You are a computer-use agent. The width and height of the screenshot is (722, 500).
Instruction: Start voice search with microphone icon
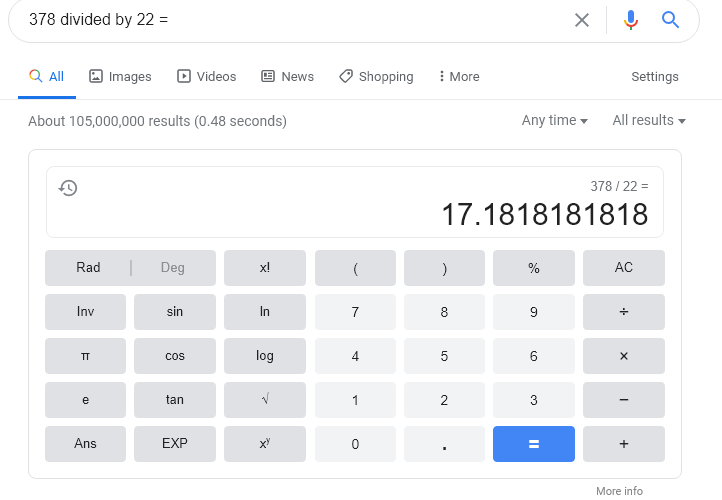tap(630, 20)
